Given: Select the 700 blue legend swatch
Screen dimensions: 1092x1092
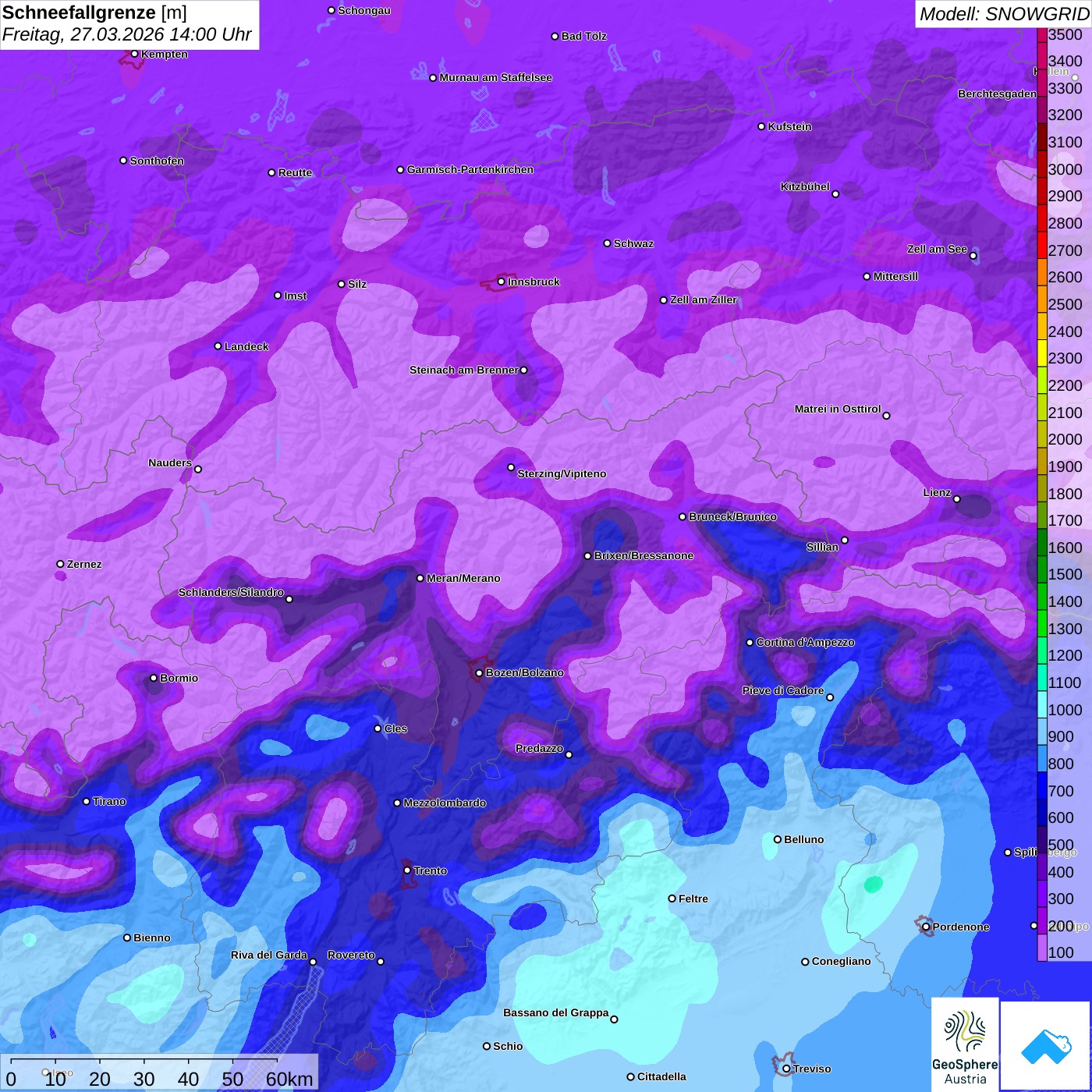Looking at the screenshot, I should click(1042, 785).
